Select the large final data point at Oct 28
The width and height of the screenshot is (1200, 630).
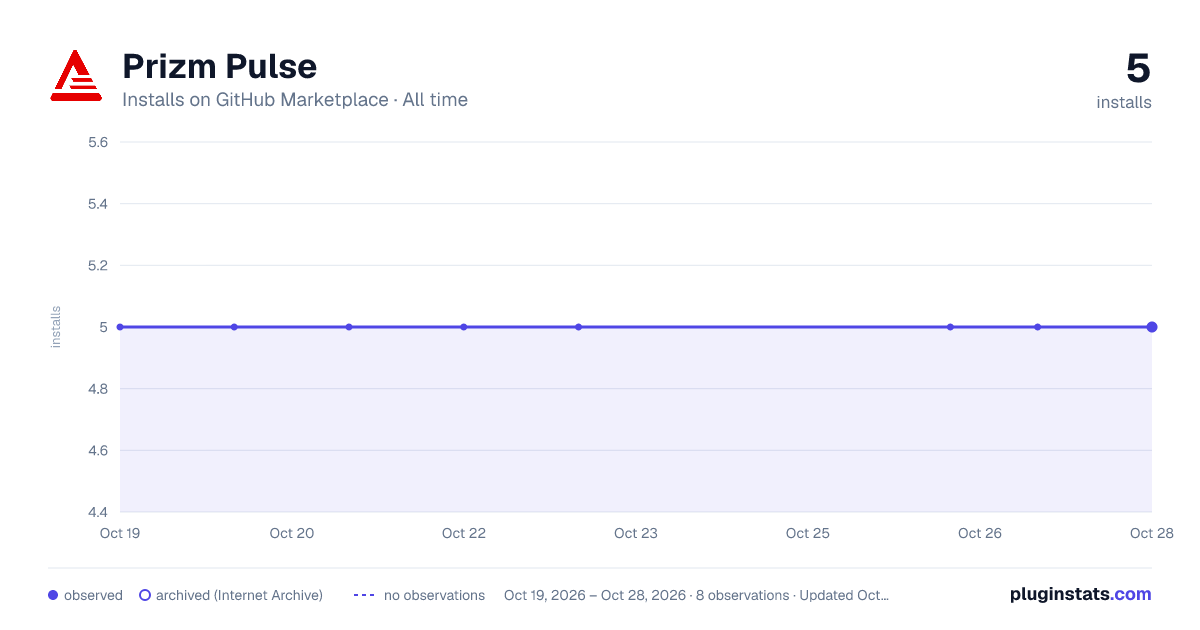[x=1152, y=327]
